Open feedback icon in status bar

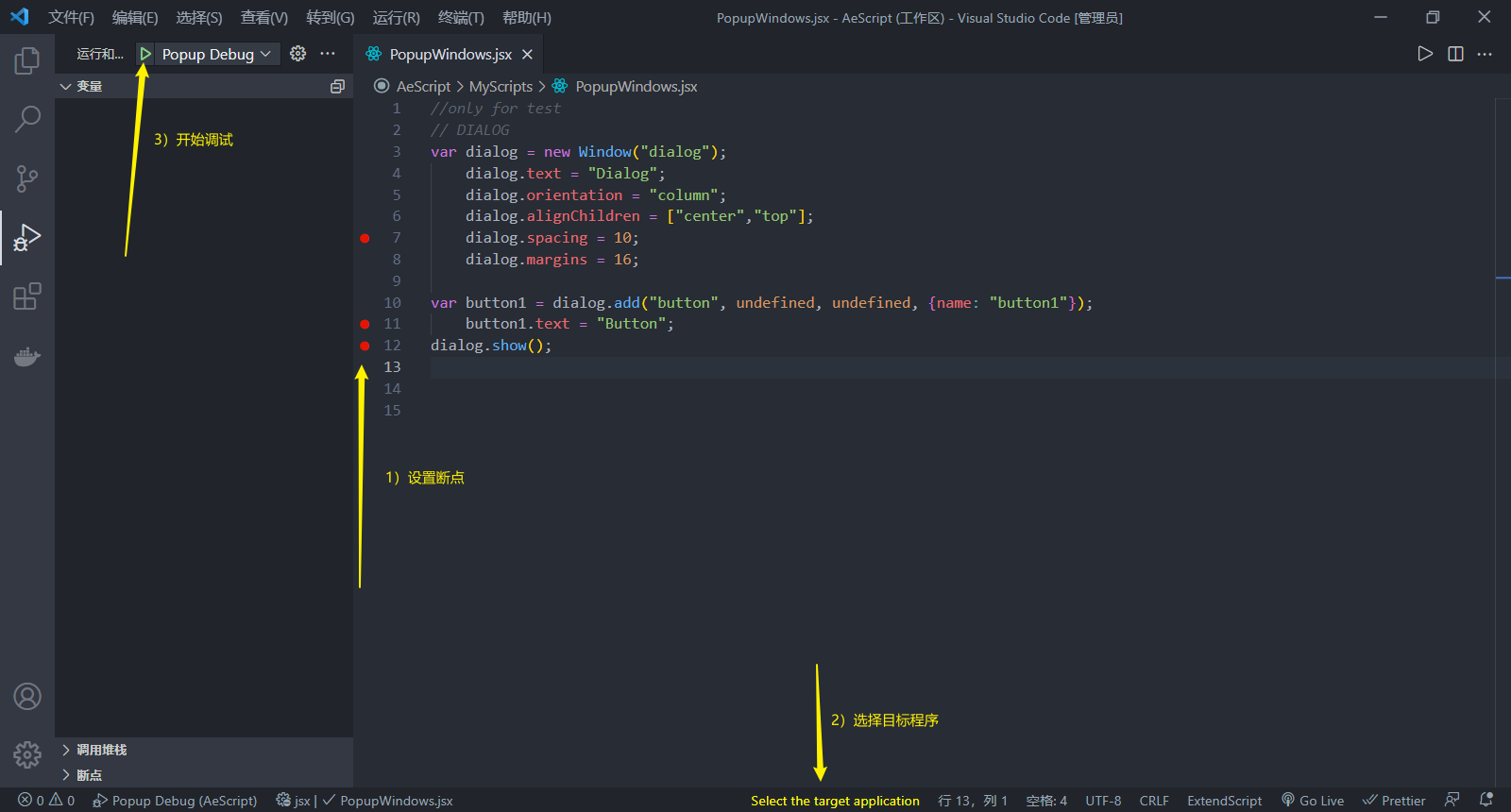click(1452, 800)
